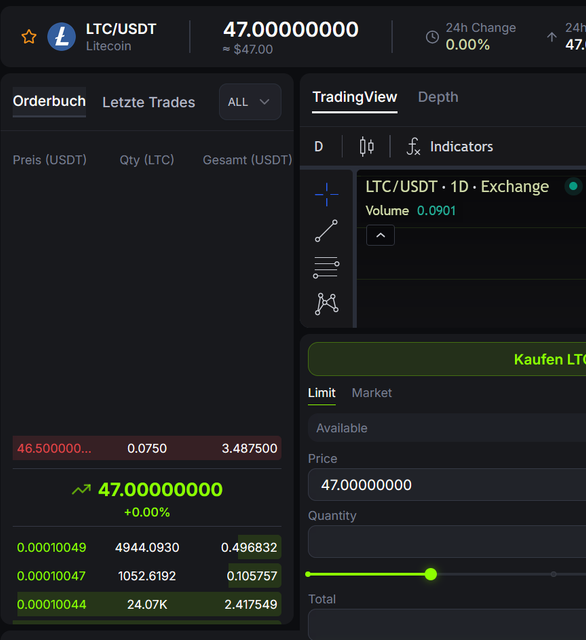Open the ALL order book filter dropdown
The width and height of the screenshot is (586, 640).
click(250, 102)
